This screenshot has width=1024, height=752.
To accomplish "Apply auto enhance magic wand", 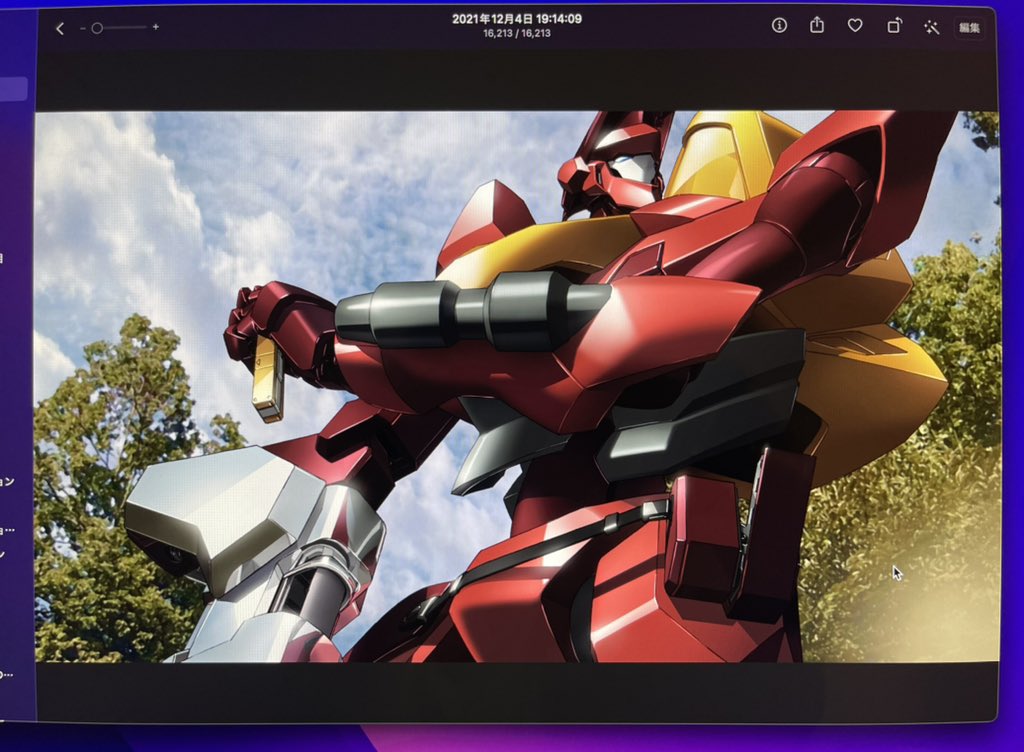I will coord(931,27).
